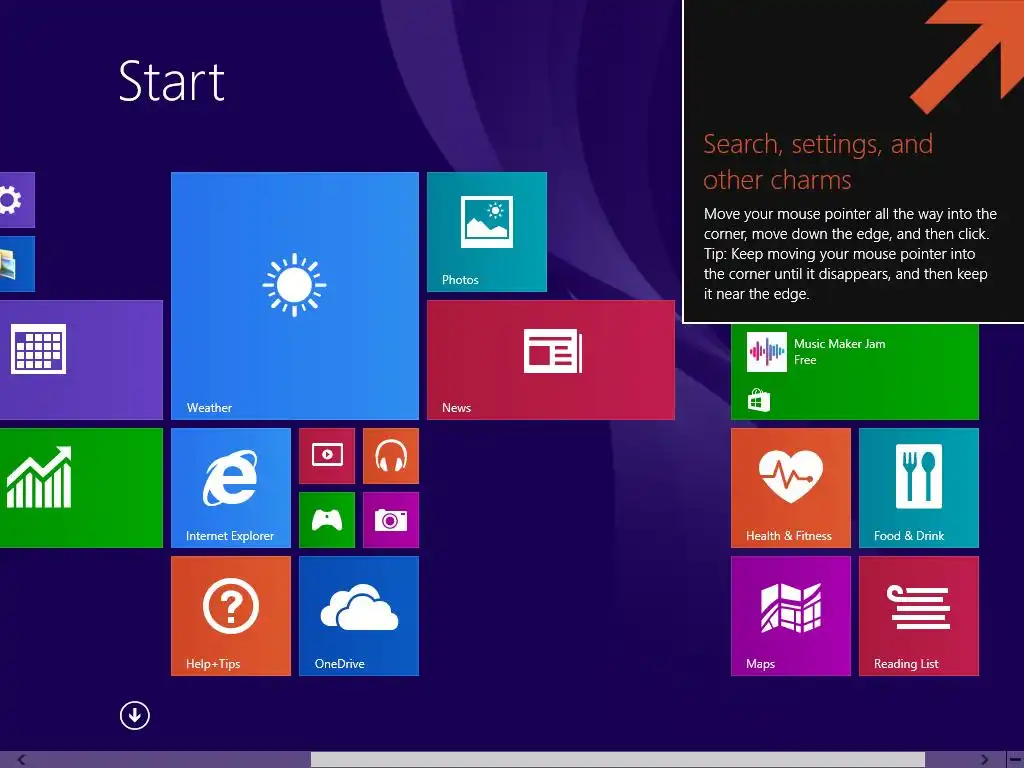
Task: Open the Calendar tile
Action: pyautogui.click(x=81, y=360)
